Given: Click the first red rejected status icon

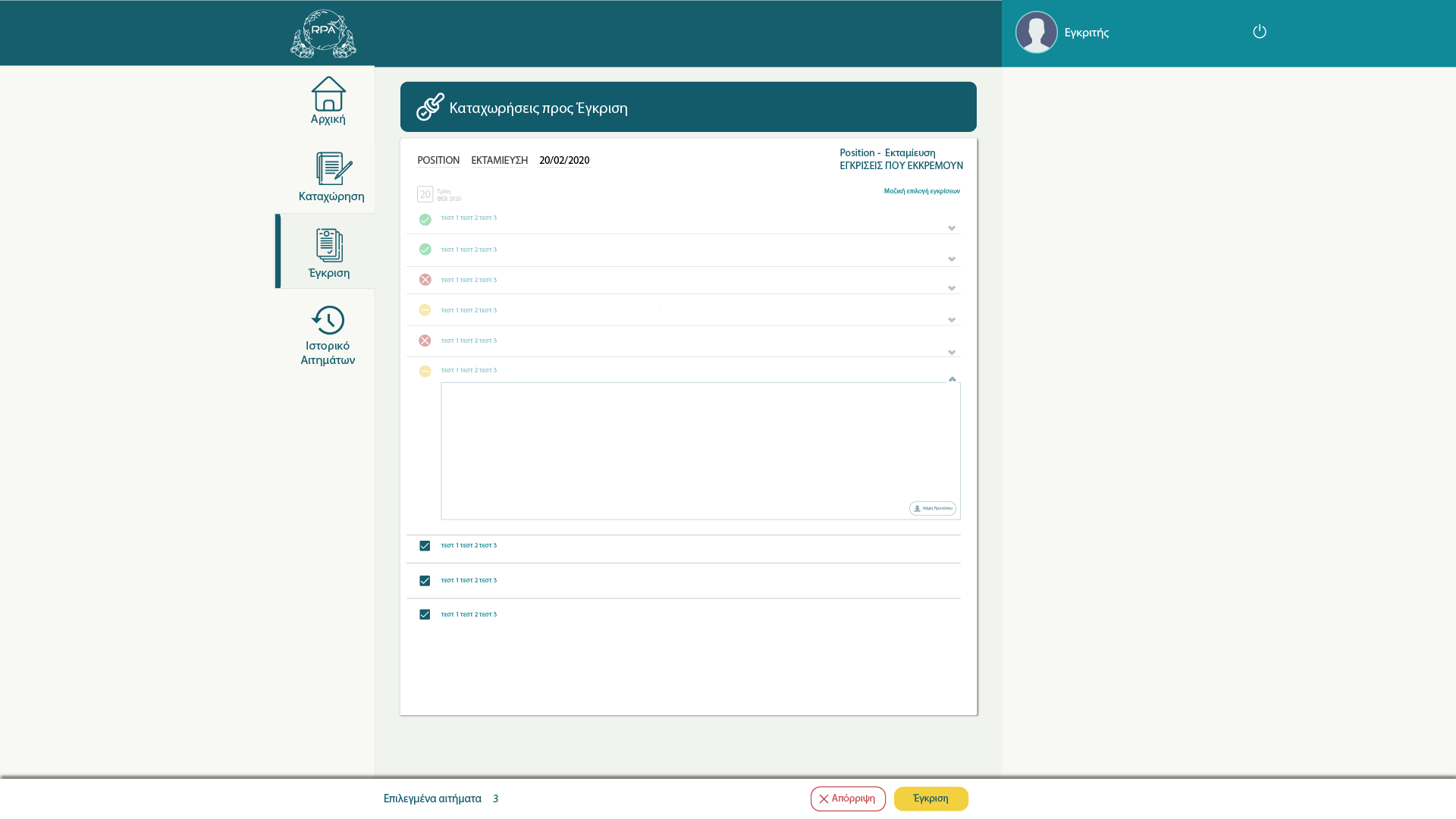Looking at the screenshot, I should point(425,280).
